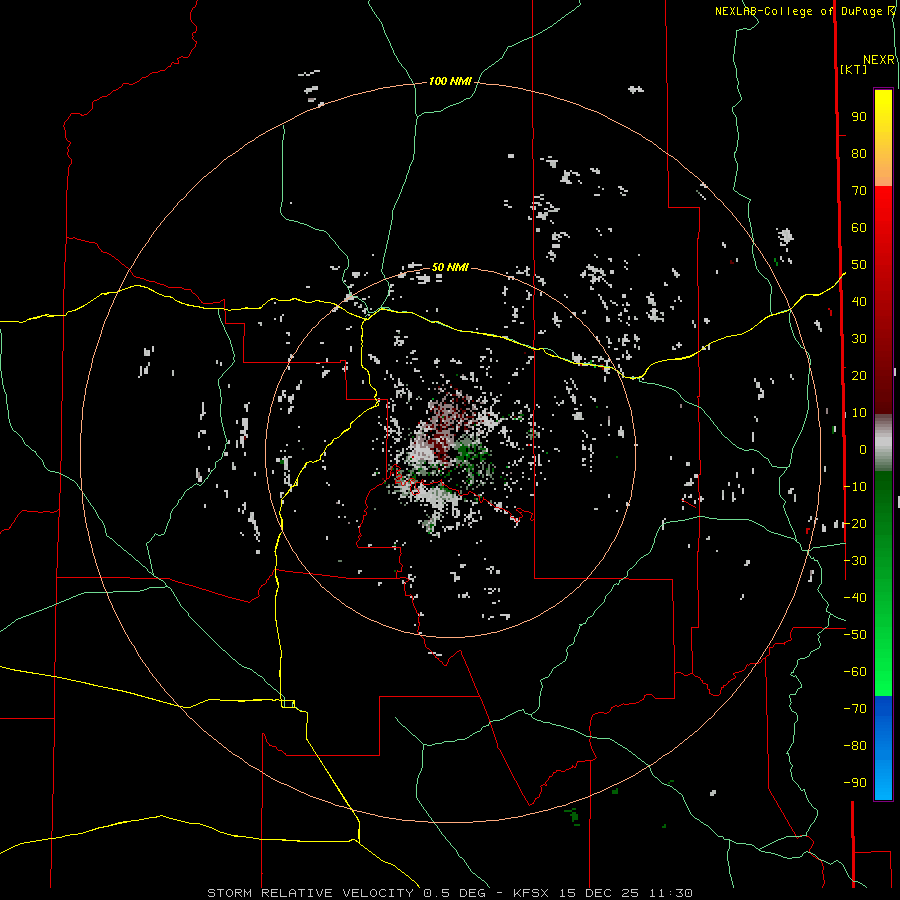This screenshot has width=900, height=900.
Task: Select the gray zero-velocity legend segment
Action: coord(883,443)
